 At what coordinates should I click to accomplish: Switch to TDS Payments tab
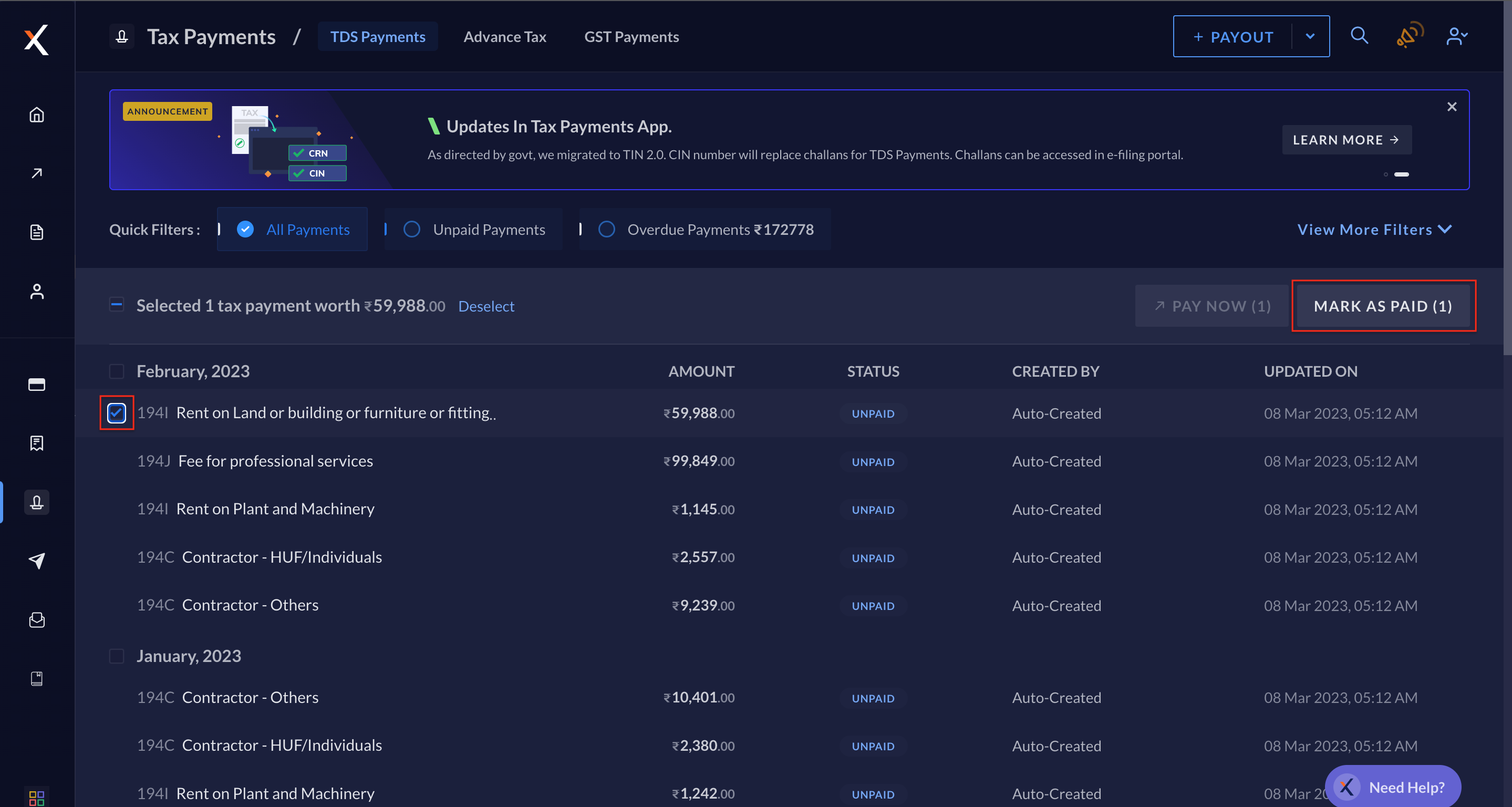click(377, 36)
